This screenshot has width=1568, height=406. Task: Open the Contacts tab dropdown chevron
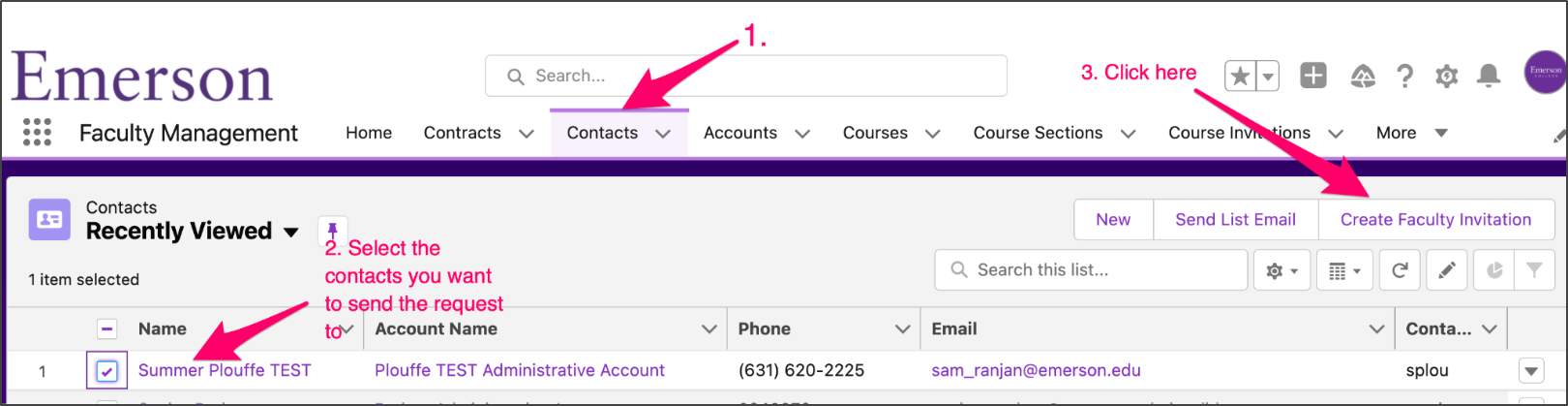coord(663,134)
